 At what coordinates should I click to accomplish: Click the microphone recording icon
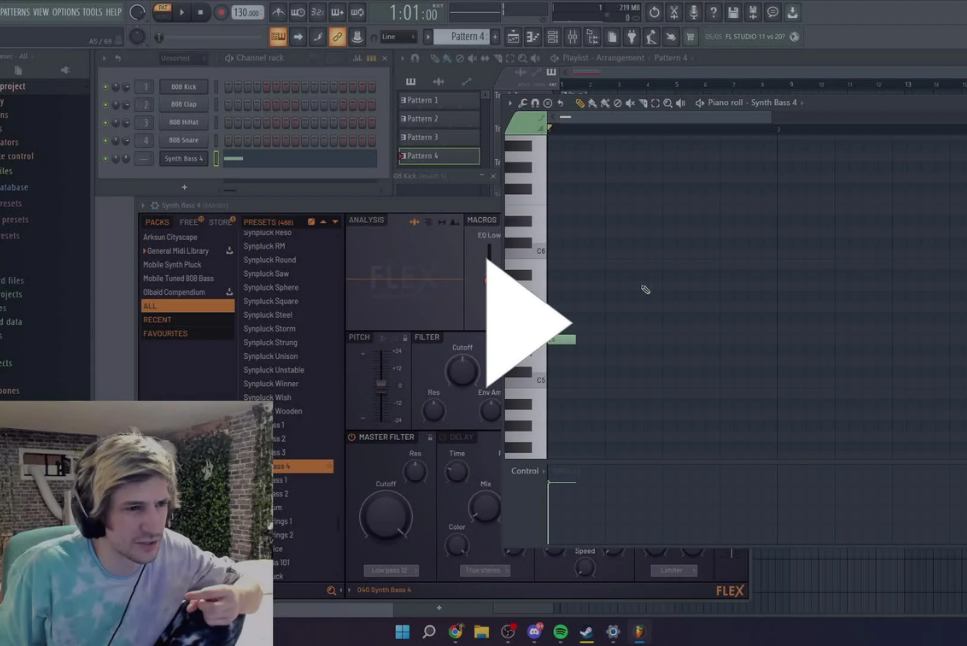tap(693, 13)
